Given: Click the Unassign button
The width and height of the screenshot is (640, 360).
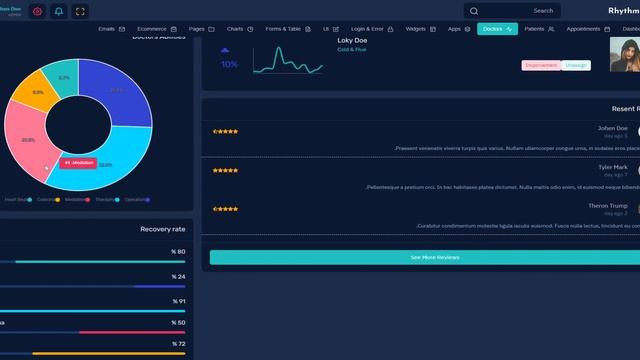Looking at the screenshot, I should pyautogui.click(x=576, y=65).
